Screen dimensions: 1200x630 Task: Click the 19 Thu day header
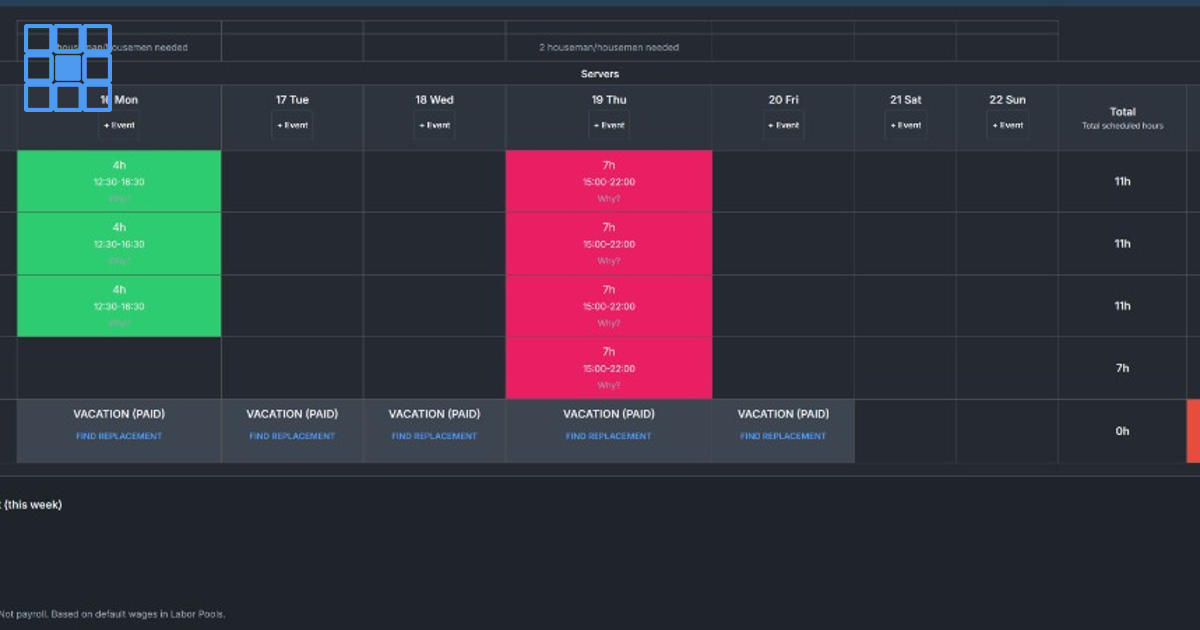pyautogui.click(x=608, y=99)
